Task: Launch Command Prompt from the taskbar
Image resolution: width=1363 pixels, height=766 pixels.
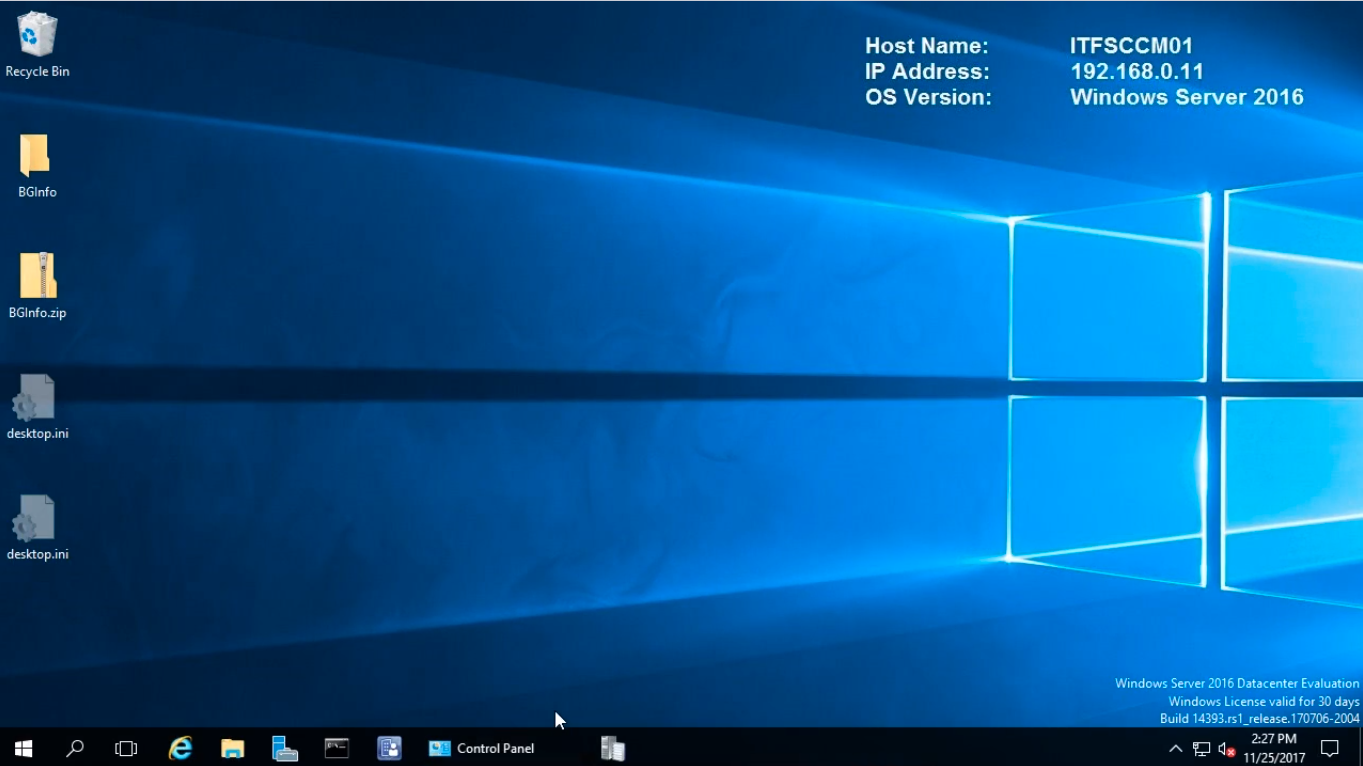Action: pyautogui.click(x=337, y=748)
